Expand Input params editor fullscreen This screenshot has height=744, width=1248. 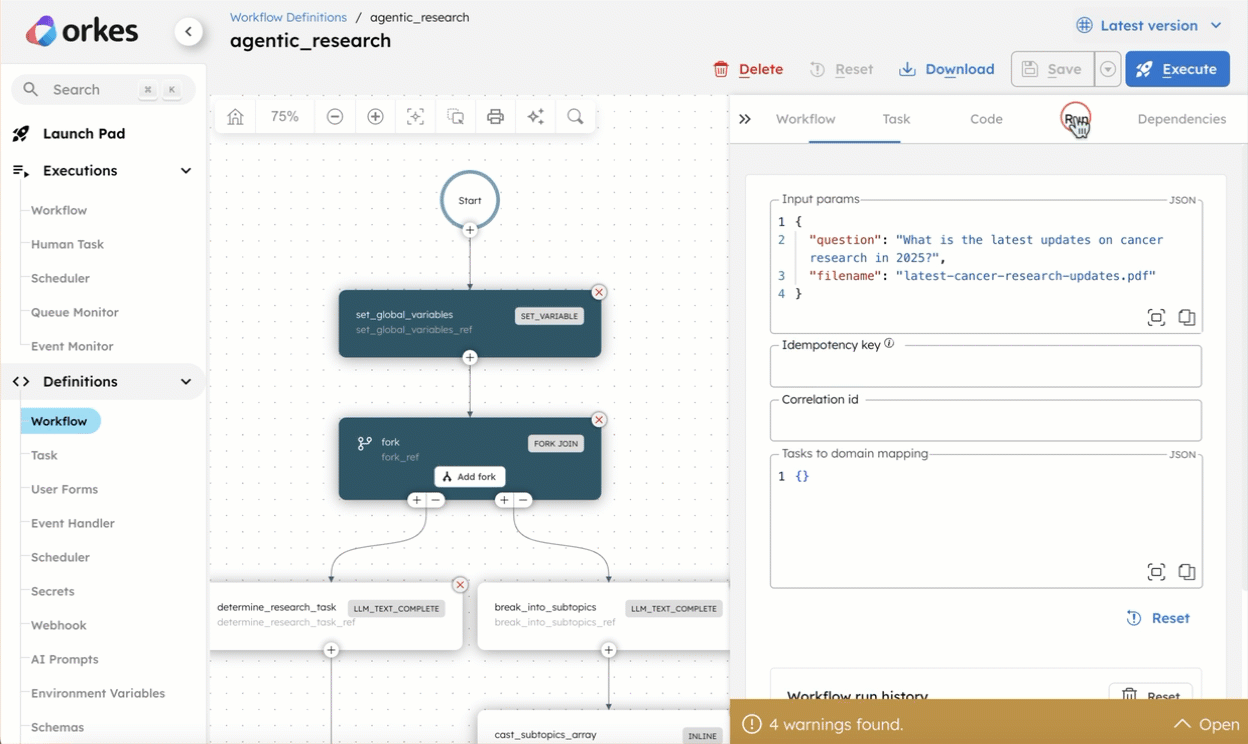[1156, 318]
